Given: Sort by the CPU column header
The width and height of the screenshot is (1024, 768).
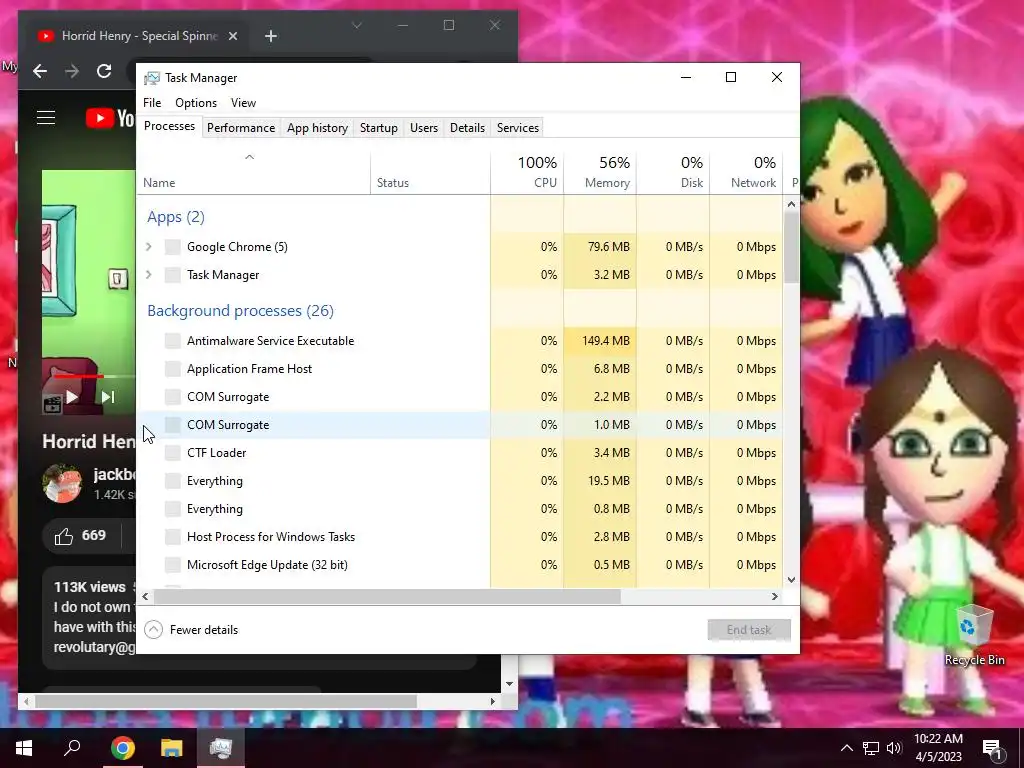Looking at the screenshot, I should tap(527, 173).
